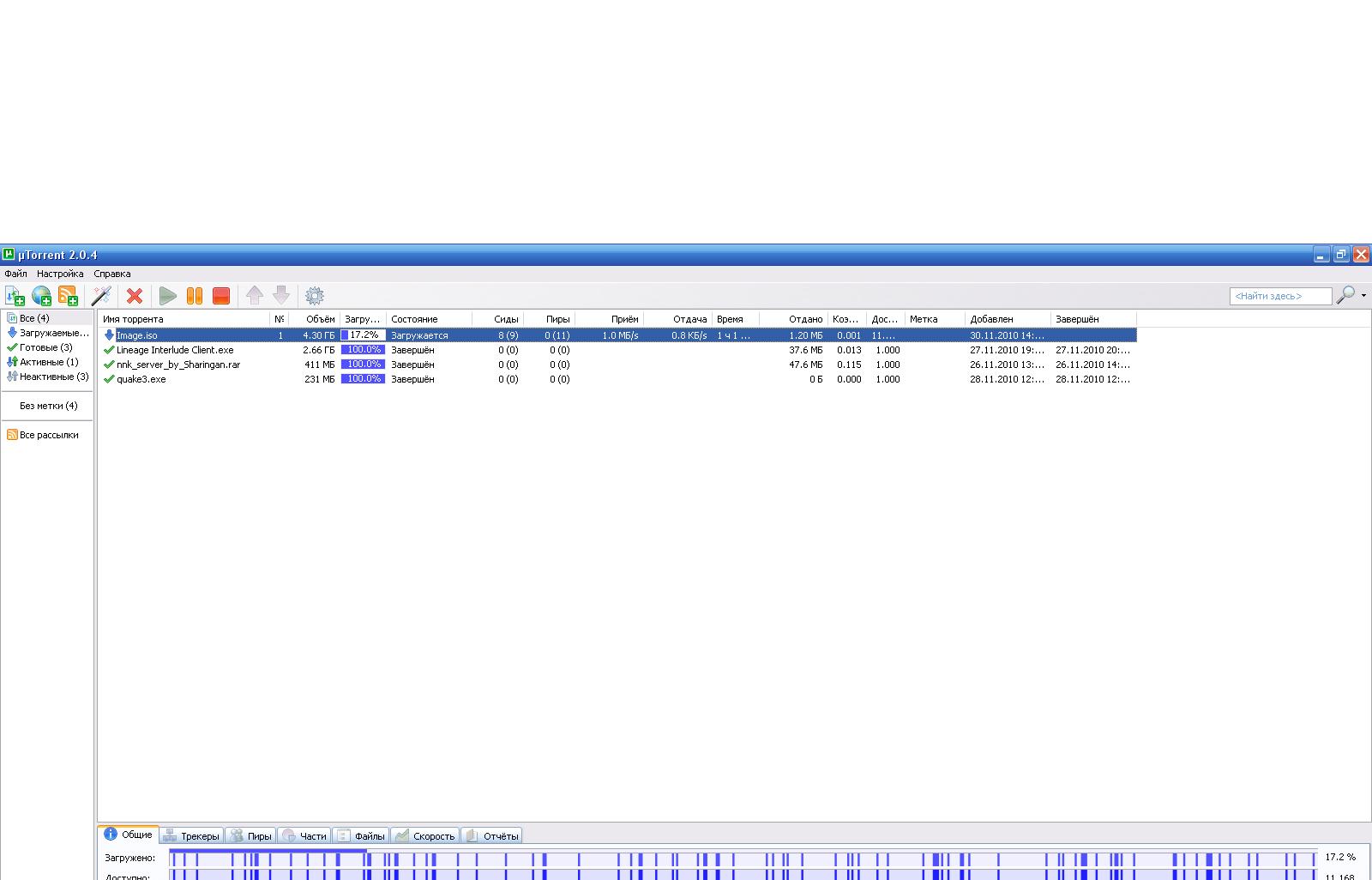Minimize the µTorrent window
The image size is (1372, 880).
point(1321,255)
